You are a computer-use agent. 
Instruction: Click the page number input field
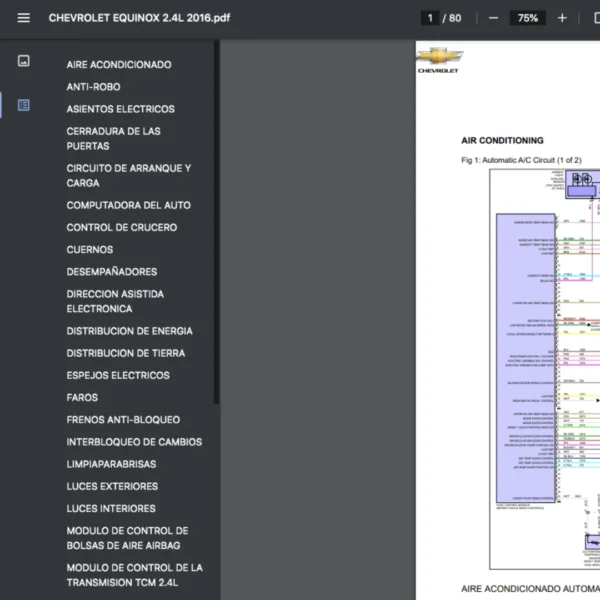431,18
